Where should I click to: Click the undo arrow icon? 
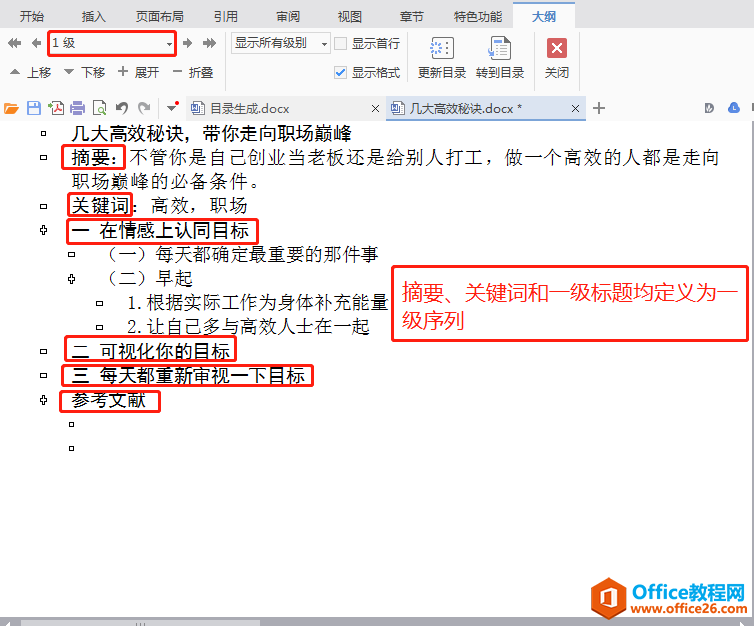point(122,108)
